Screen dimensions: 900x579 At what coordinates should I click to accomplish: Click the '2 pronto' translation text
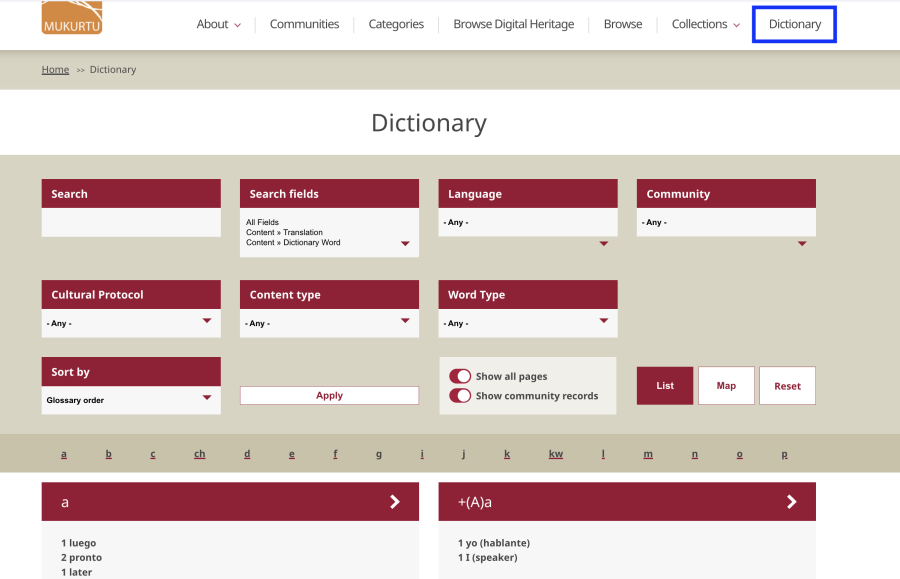[x=82, y=557]
